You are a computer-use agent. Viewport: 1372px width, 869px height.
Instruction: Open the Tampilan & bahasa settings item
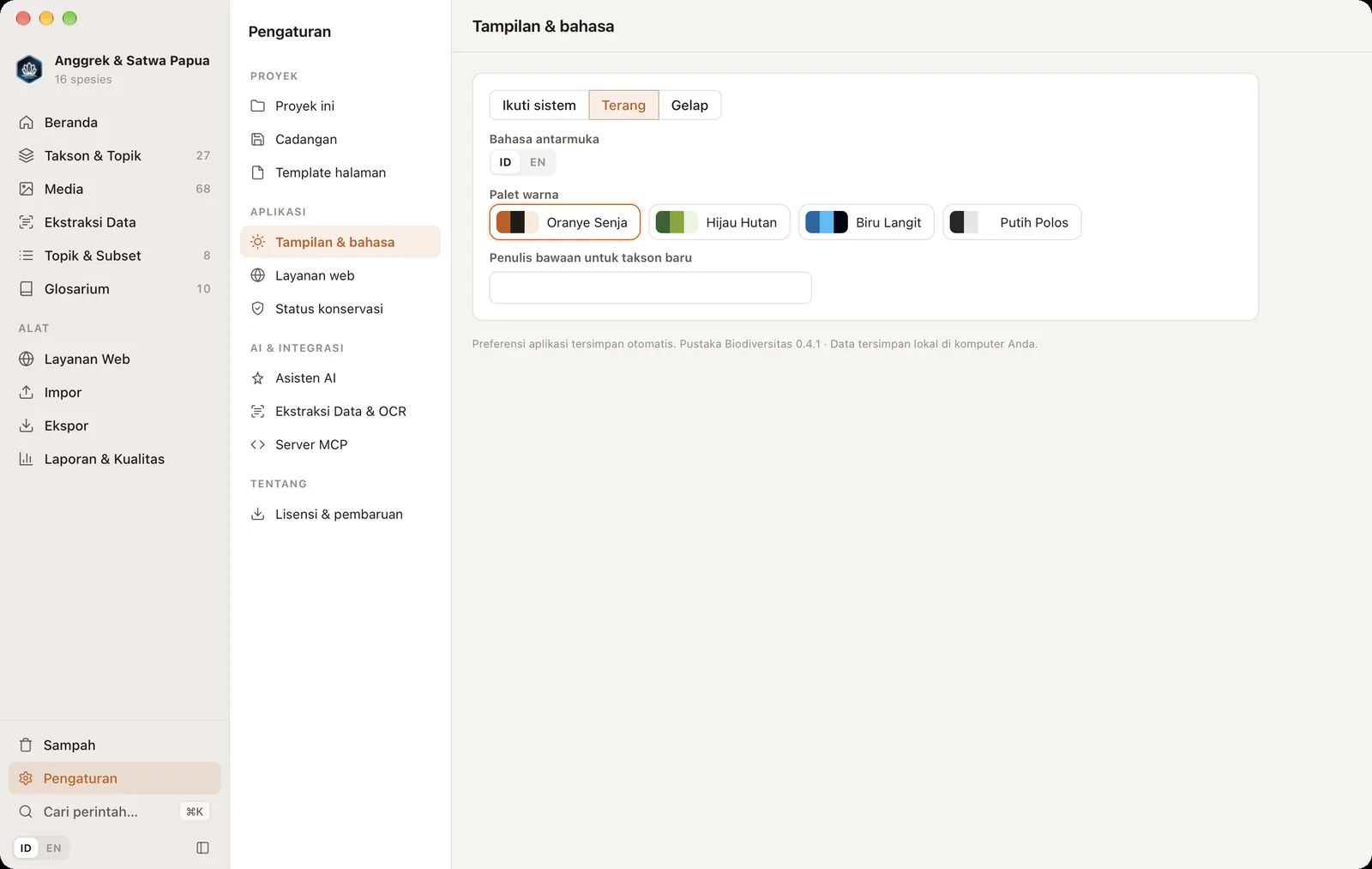(x=340, y=243)
